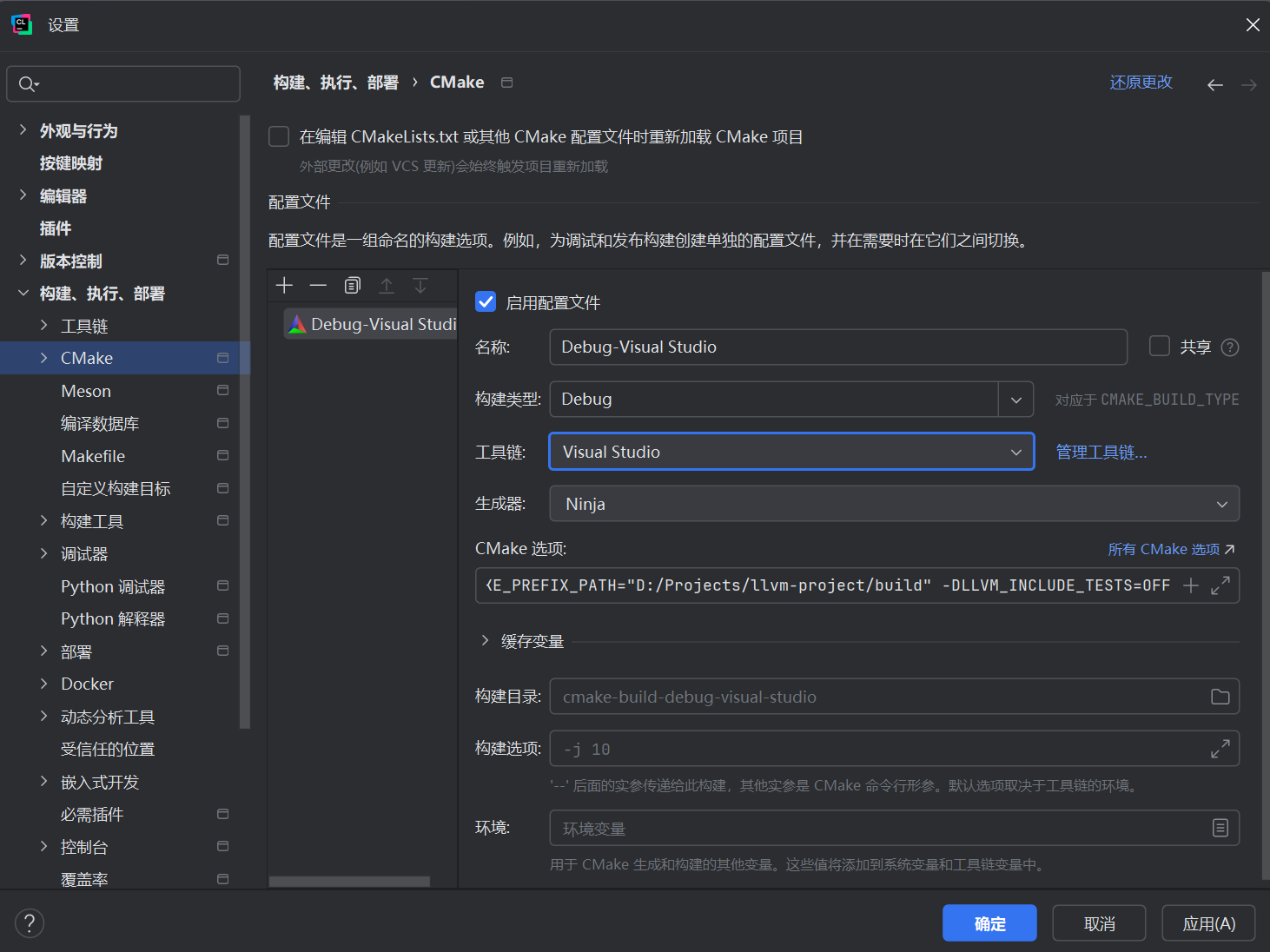
Task: Open Makefile settings page
Action: 93,456
